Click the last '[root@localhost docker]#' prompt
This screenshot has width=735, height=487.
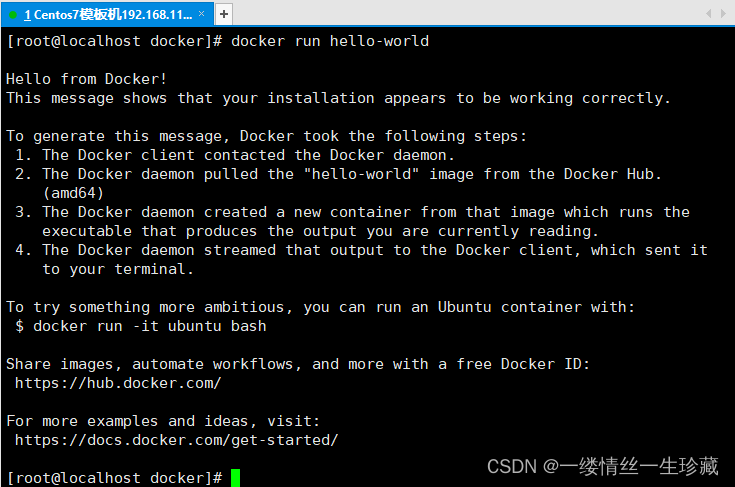pyautogui.click(x=114, y=478)
